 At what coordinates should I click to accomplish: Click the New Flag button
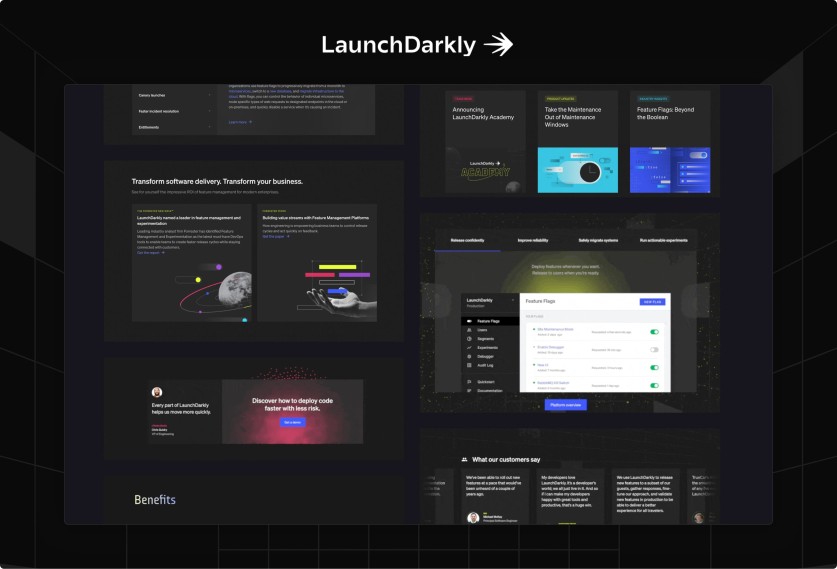[652, 302]
